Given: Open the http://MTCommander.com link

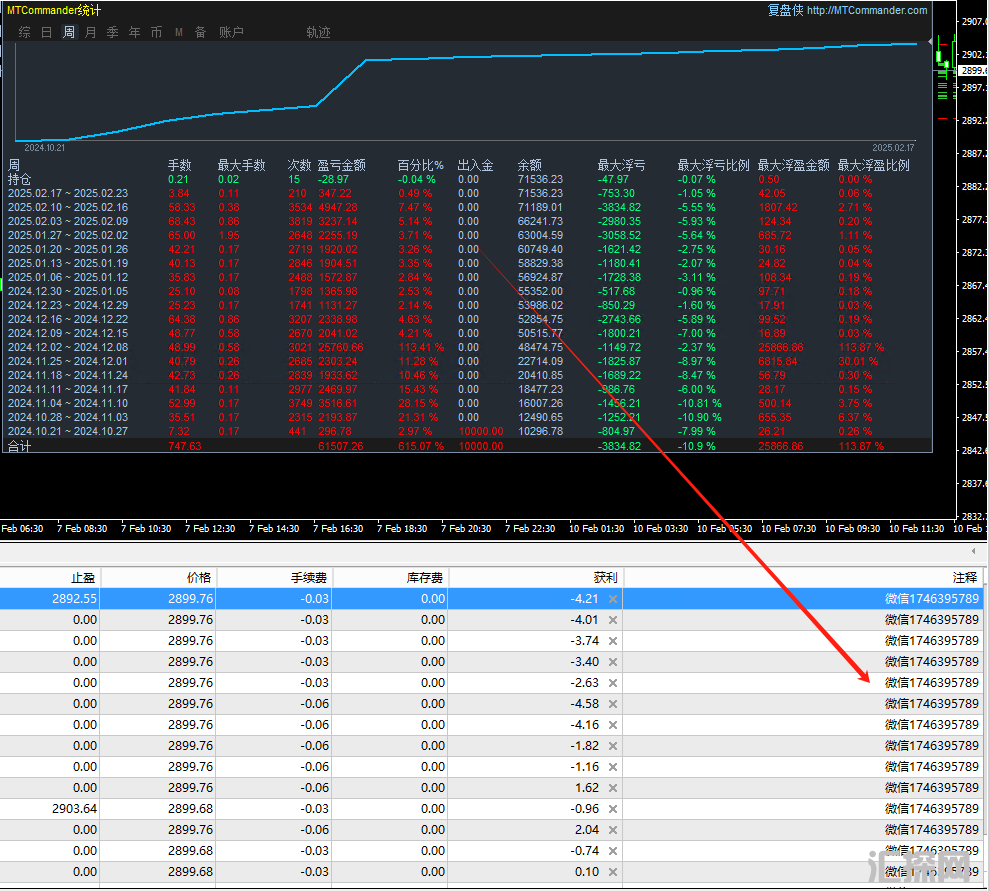Looking at the screenshot, I should click(x=867, y=10).
